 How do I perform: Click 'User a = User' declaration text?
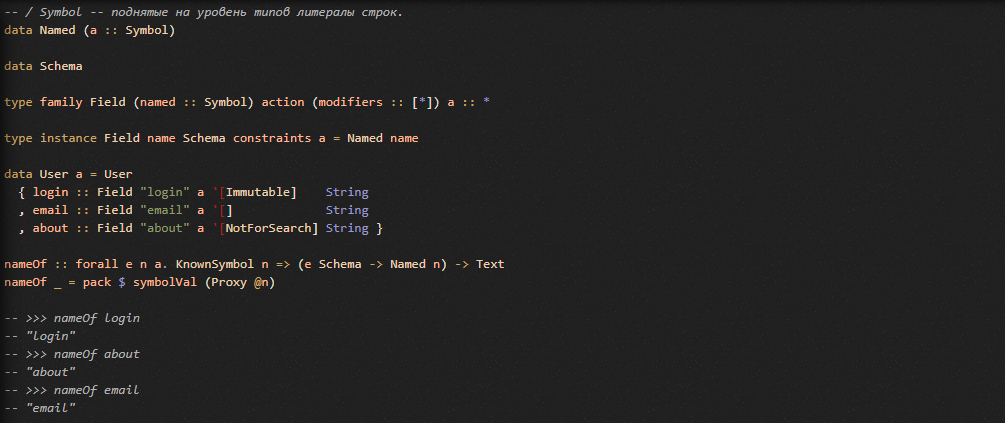[x=86, y=174]
